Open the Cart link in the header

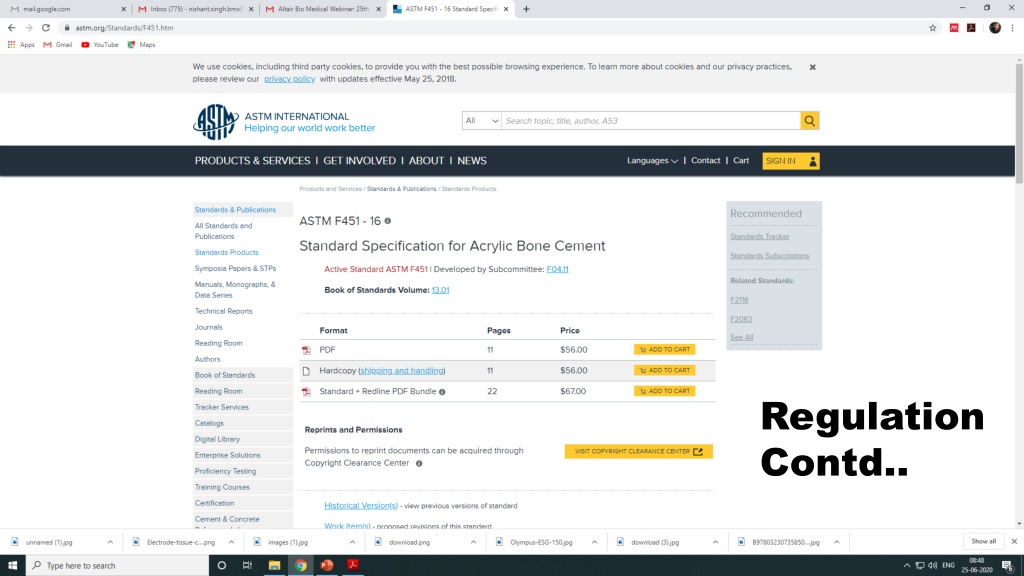[741, 161]
